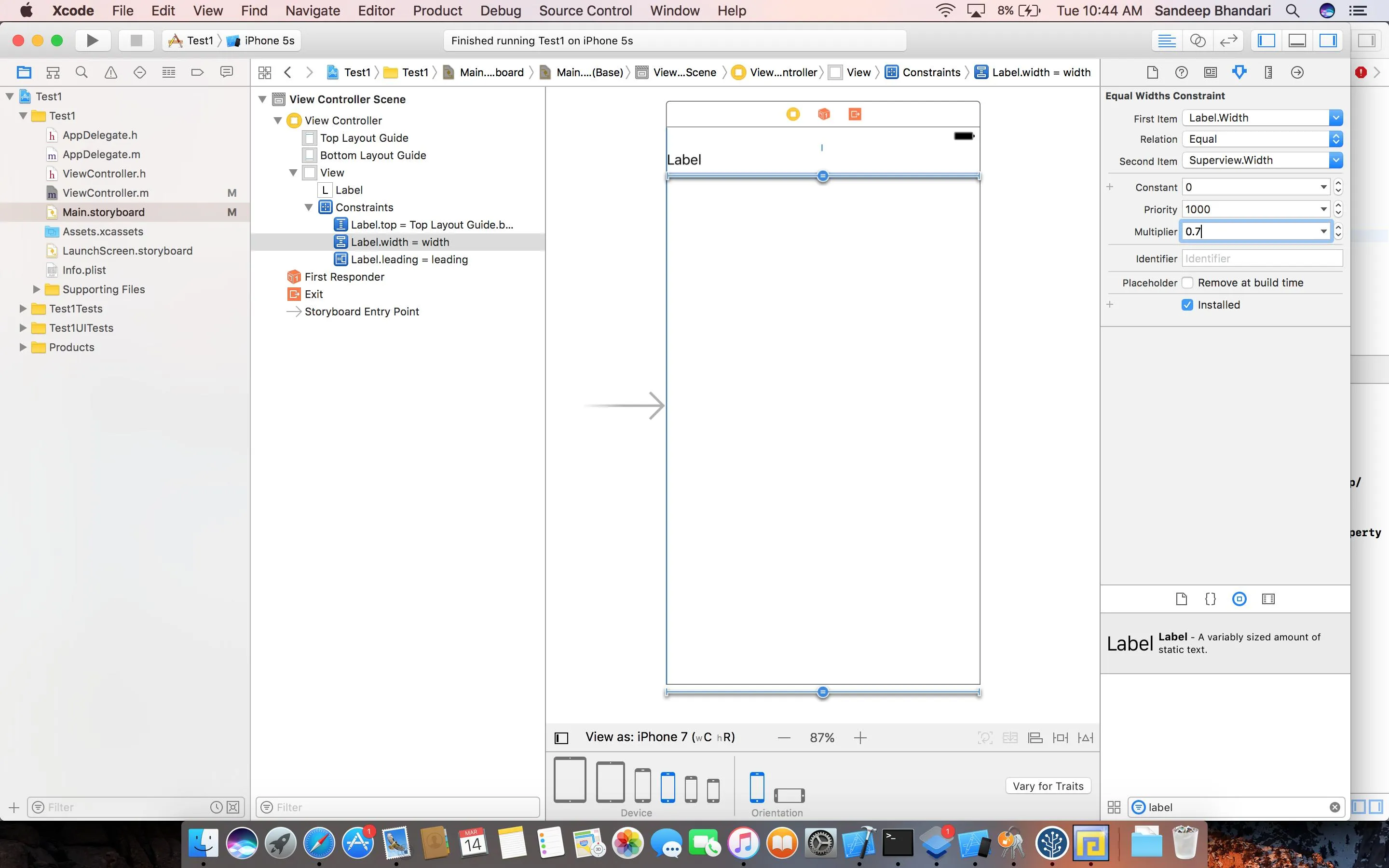Expand the Test1Tests folder
Image resolution: width=1389 pixels, height=868 pixels.
click(x=22, y=309)
